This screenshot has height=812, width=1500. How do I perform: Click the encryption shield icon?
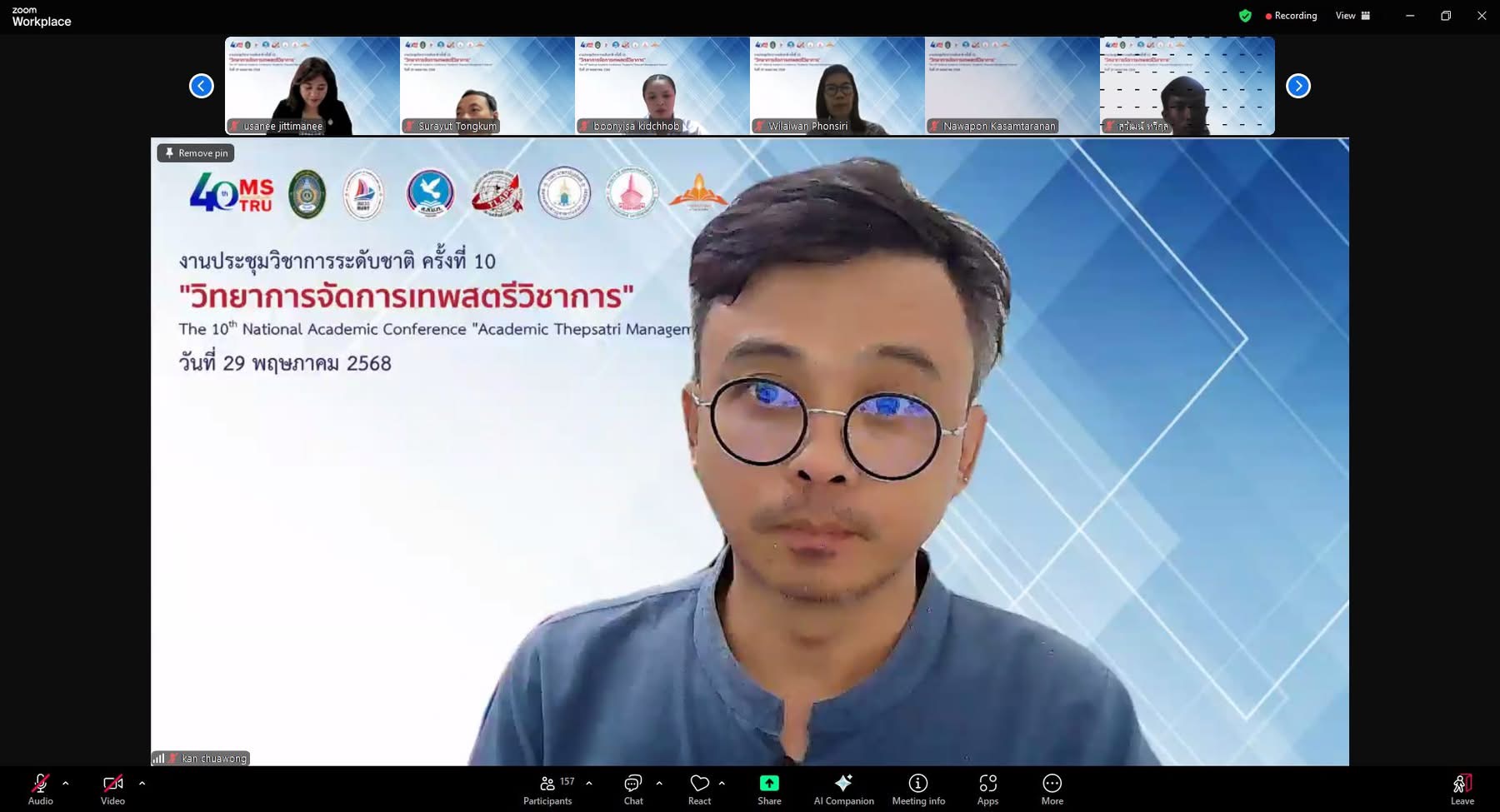pos(1245,16)
